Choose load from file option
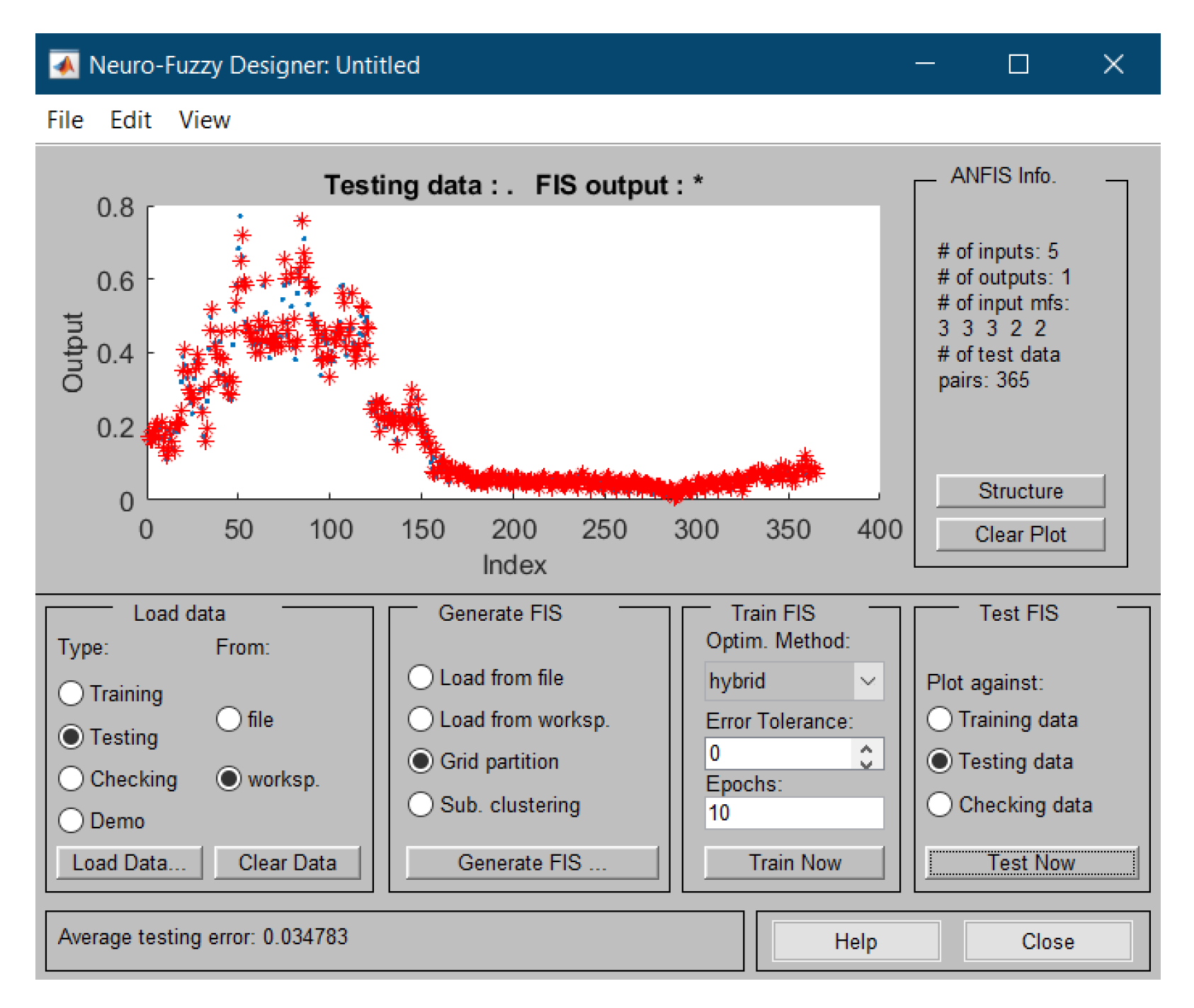 tap(229, 719)
